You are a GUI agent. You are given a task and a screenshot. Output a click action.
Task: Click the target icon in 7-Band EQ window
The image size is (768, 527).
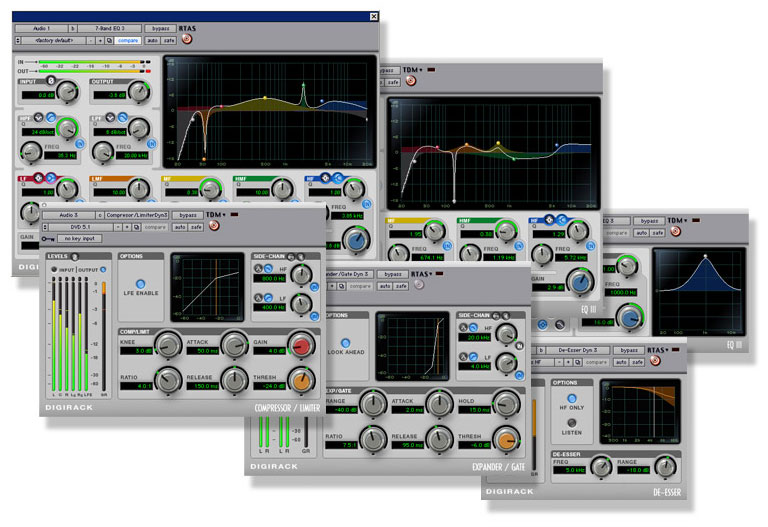tap(187, 39)
